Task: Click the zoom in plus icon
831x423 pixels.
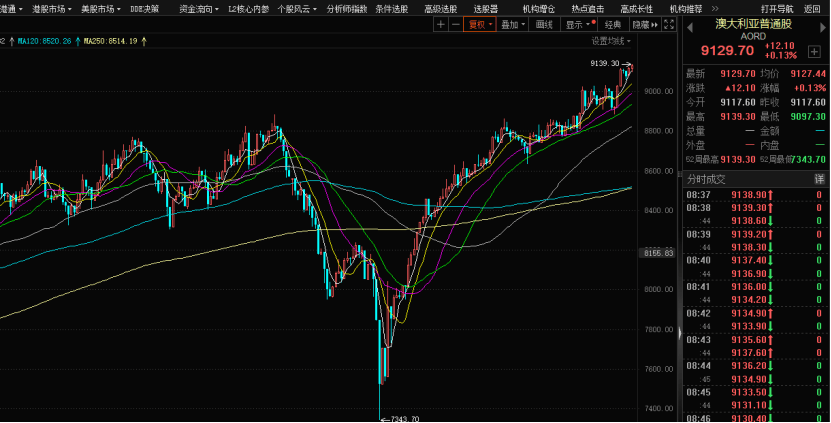Action: pos(441,24)
